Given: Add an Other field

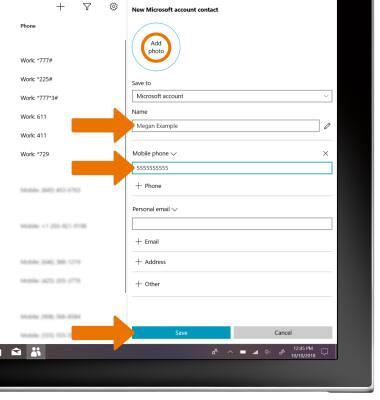Looking at the screenshot, I should coord(148,284).
